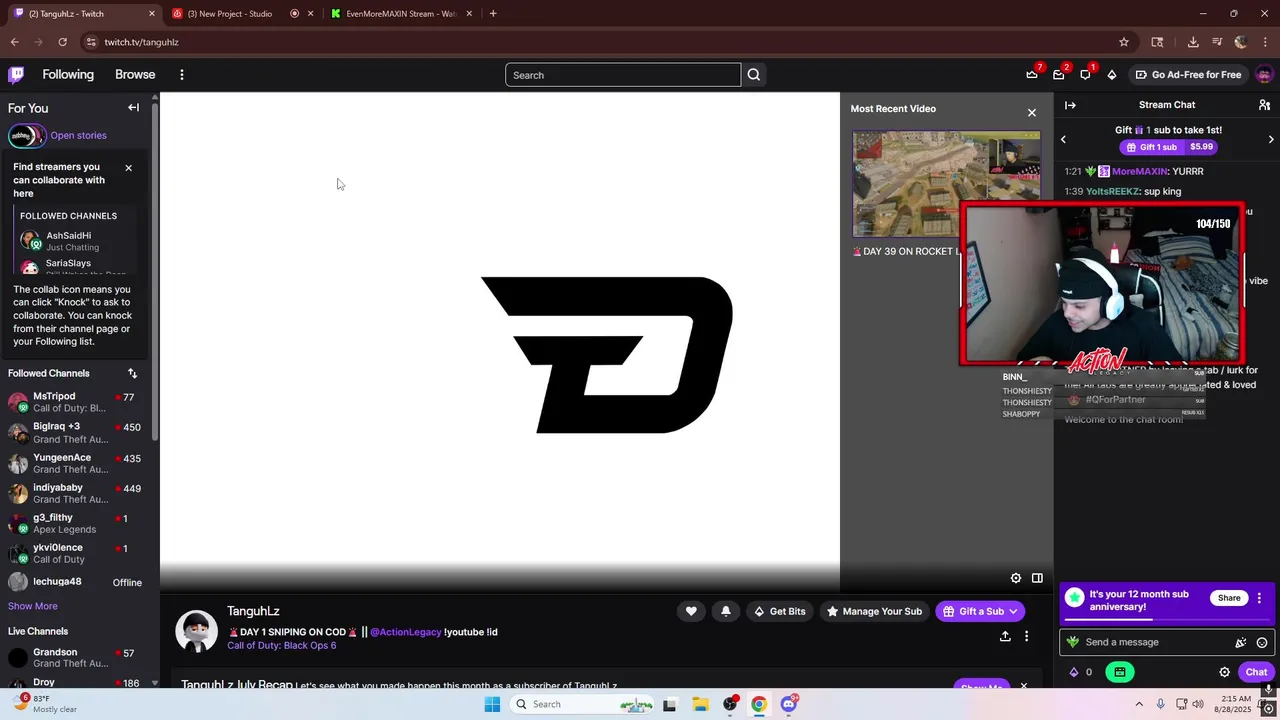Expand followed channels with Show More
This screenshot has height=720, width=1280.
(x=33, y=606)
